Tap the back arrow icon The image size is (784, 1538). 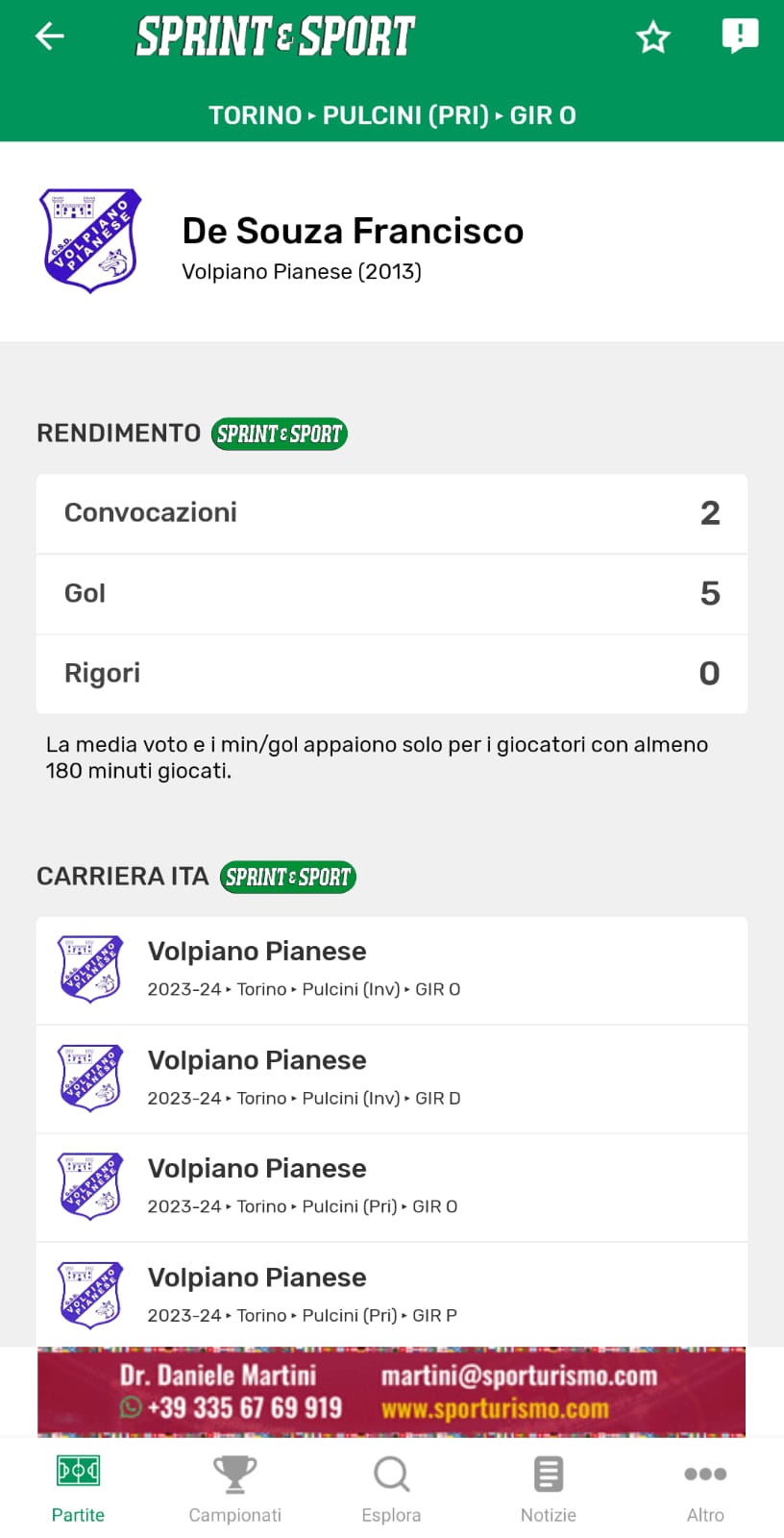(49, 37)
